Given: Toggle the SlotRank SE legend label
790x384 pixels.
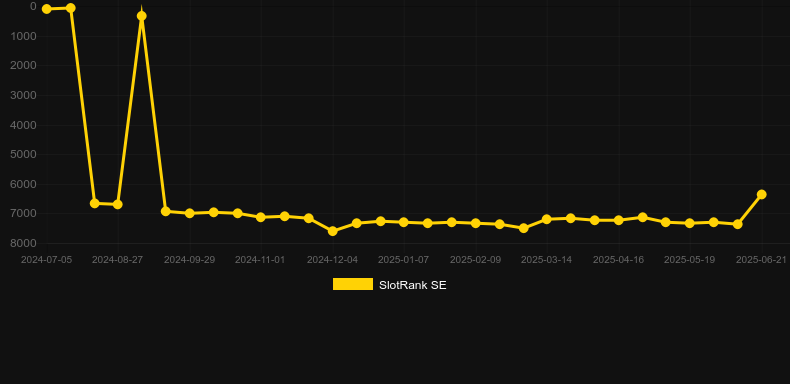Looking at the screenshot, I should coord(413,285).
